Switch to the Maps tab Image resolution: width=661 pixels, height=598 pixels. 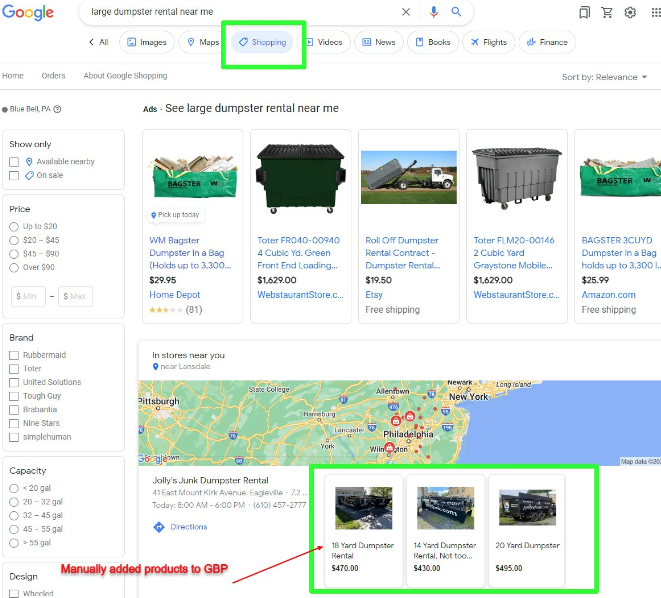203,42
